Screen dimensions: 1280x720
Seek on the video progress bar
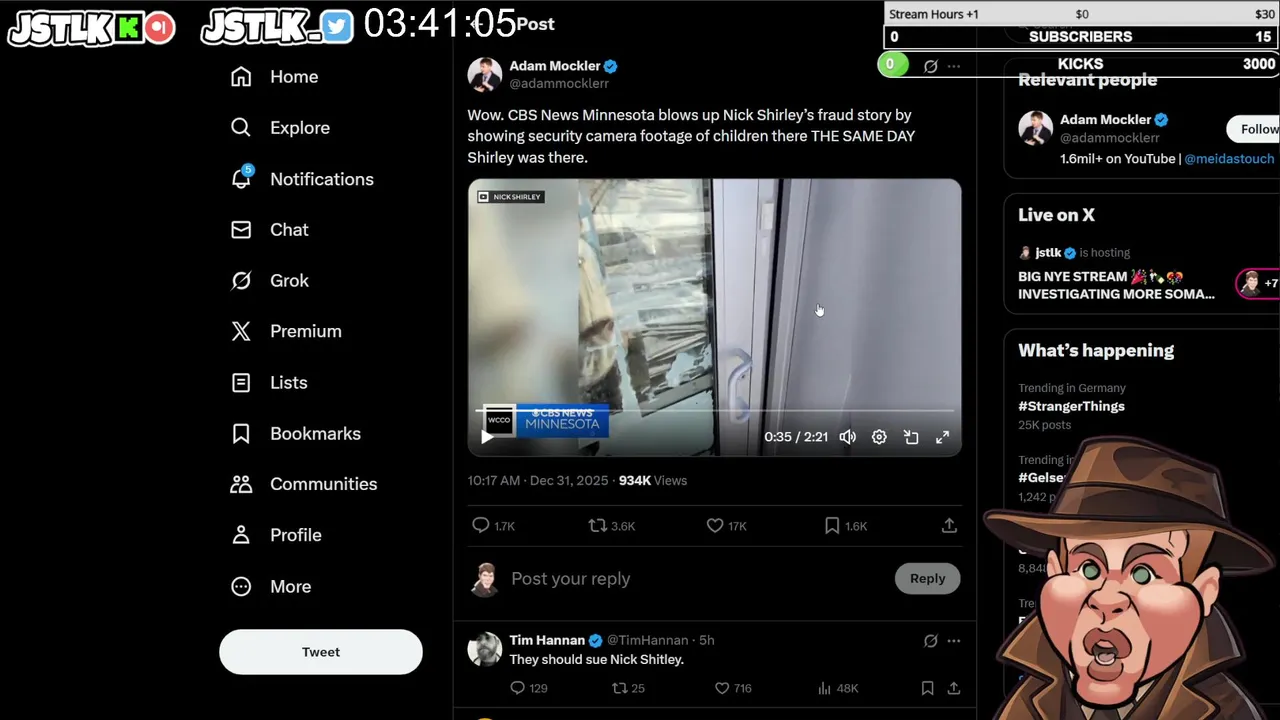coord(714,411)
